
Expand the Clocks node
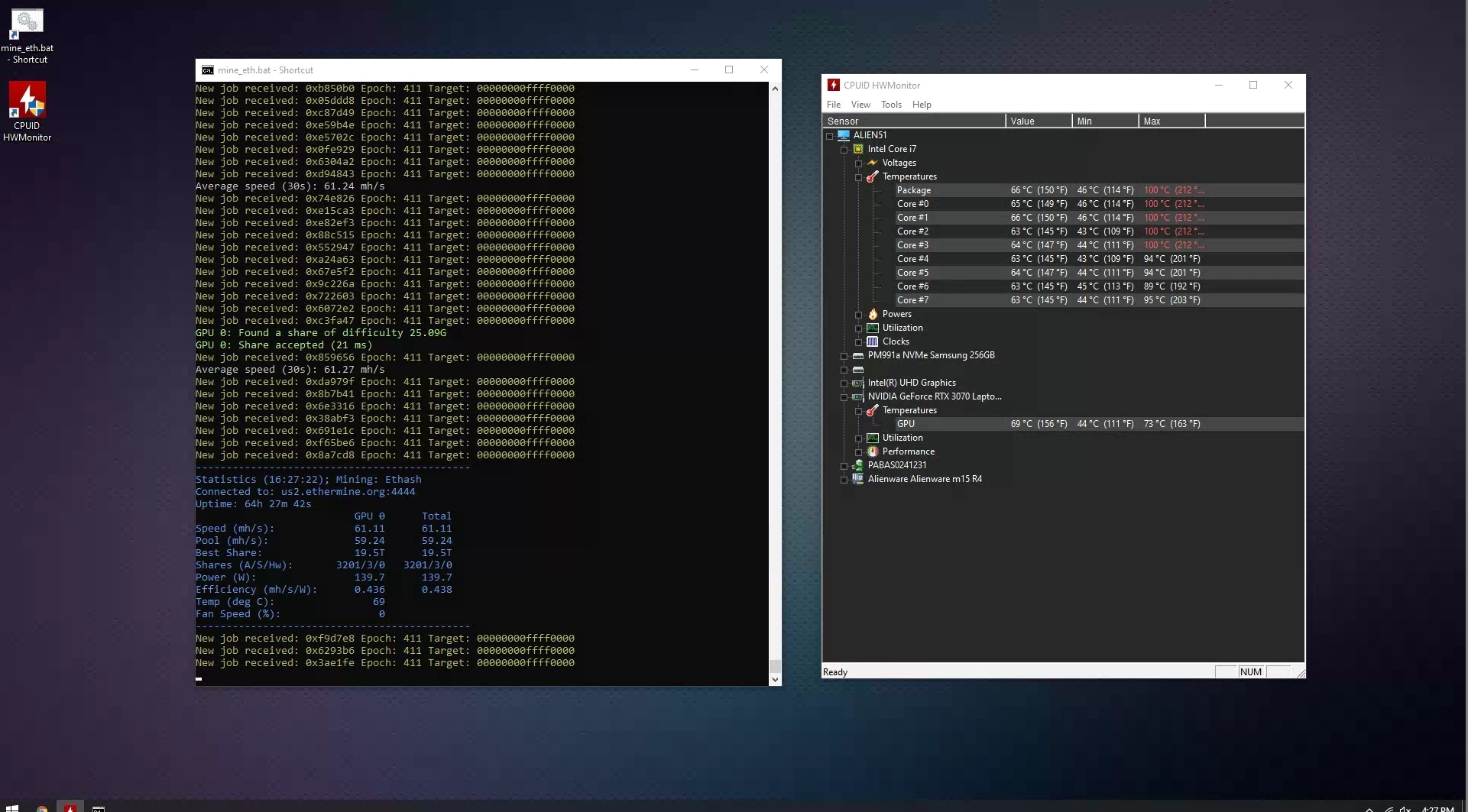pos(858,342)
